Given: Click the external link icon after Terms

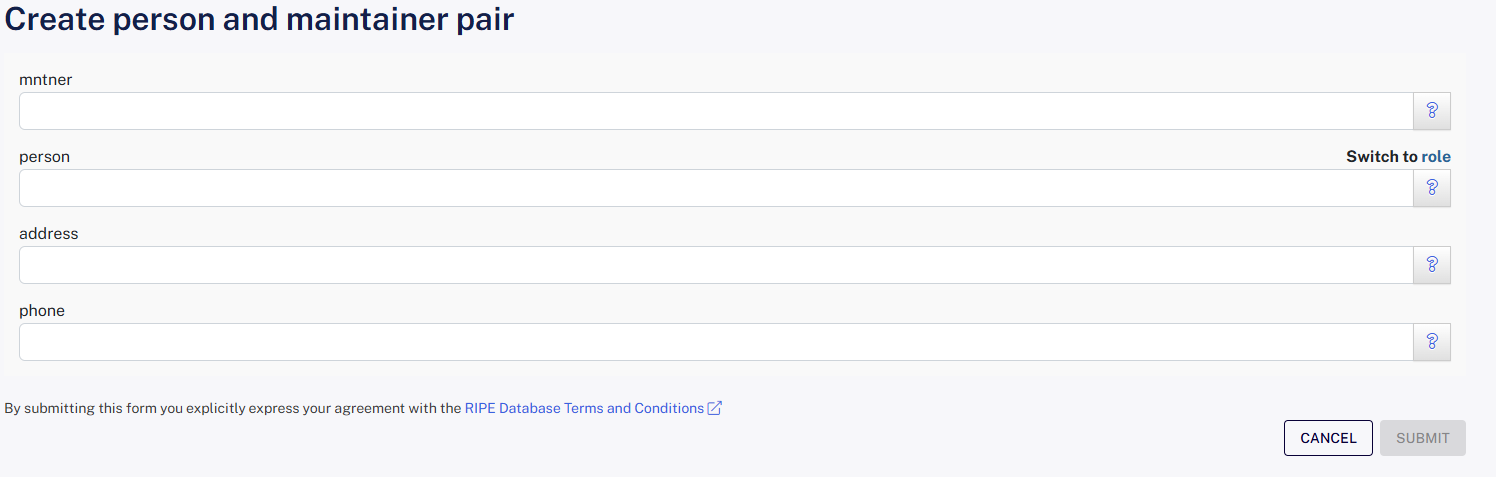Looking at the screenshot, I should pyautogui.click(x=715, y=408).
